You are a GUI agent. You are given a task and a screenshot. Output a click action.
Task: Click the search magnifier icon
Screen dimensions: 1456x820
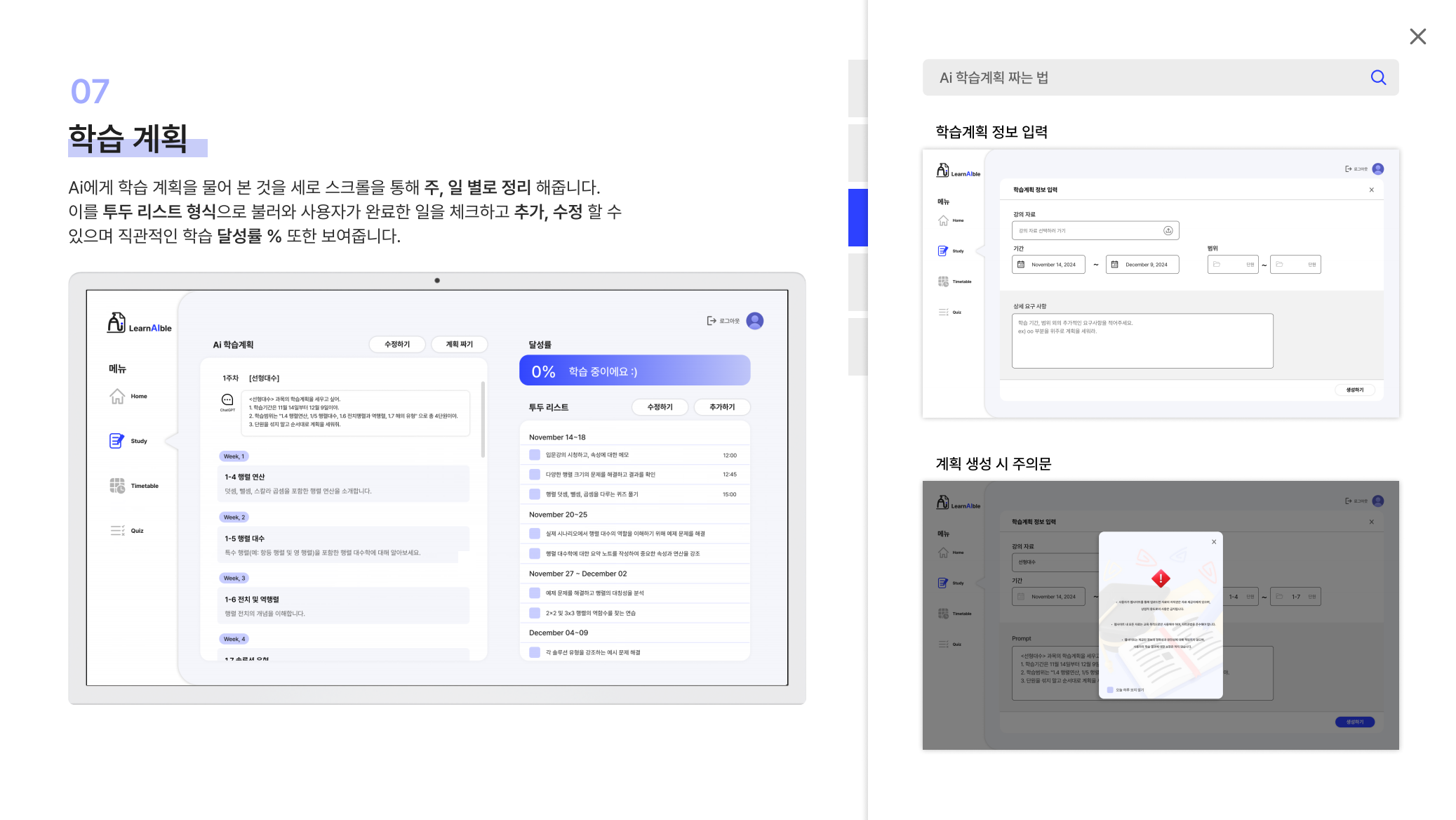point(1377,77)
